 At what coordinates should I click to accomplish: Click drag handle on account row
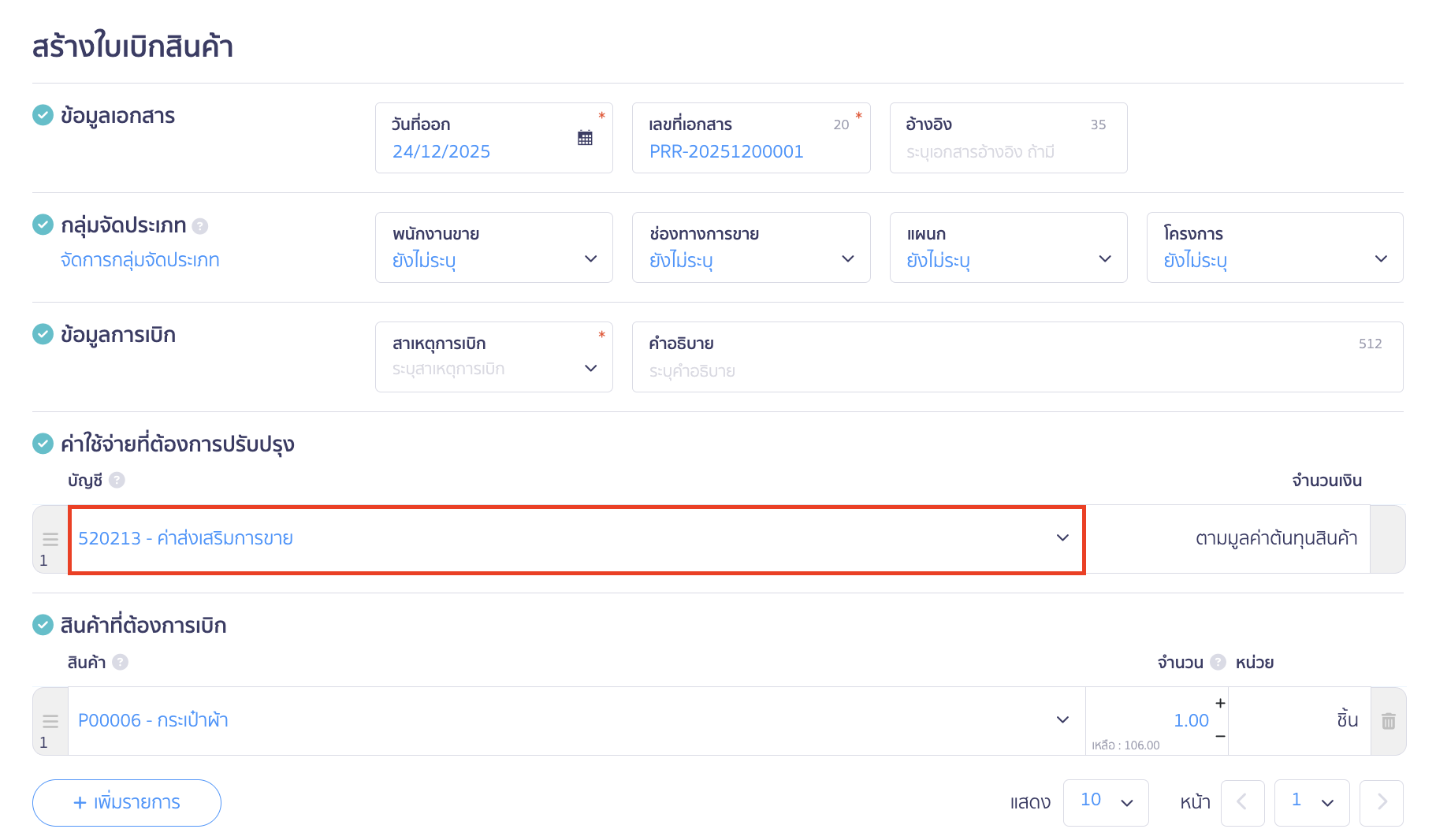coord(50,540)
